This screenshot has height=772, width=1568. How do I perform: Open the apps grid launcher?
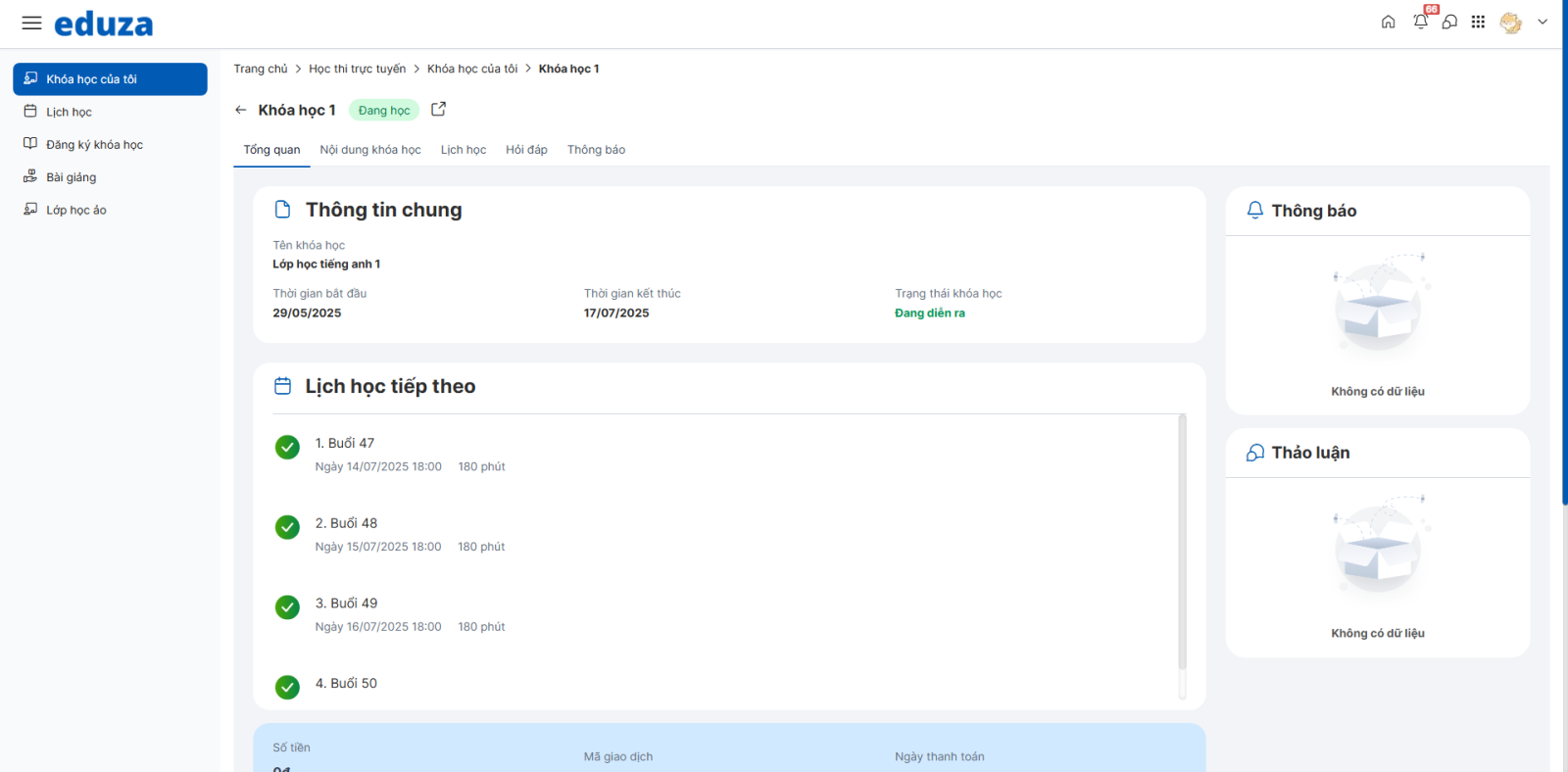(x=1478, y=22)
